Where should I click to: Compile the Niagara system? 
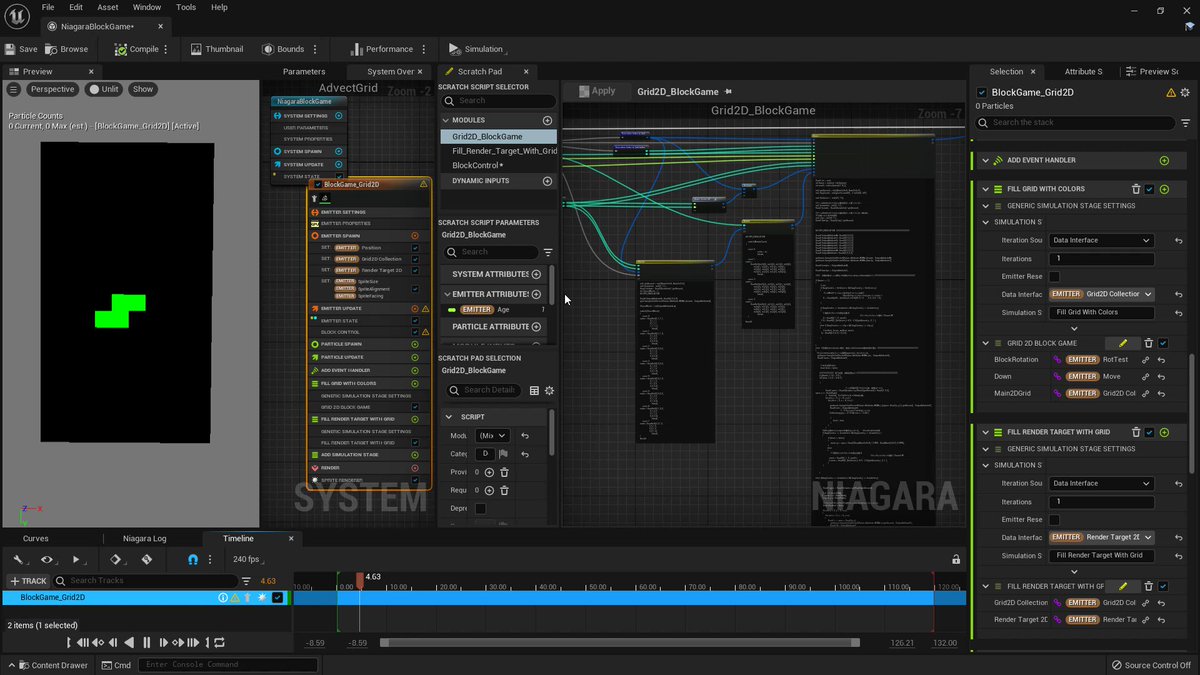tap(136, 49)
